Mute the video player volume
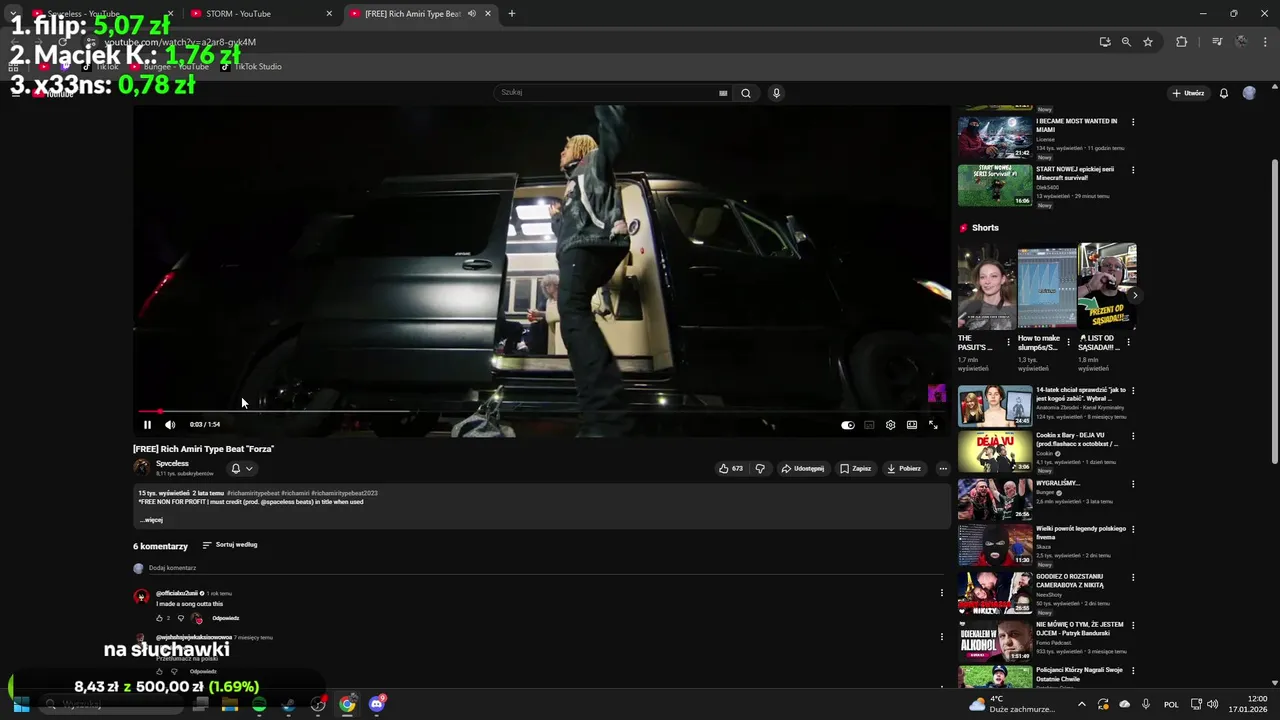This screenshot has height=720, width=1280. [x=170, y=425]
